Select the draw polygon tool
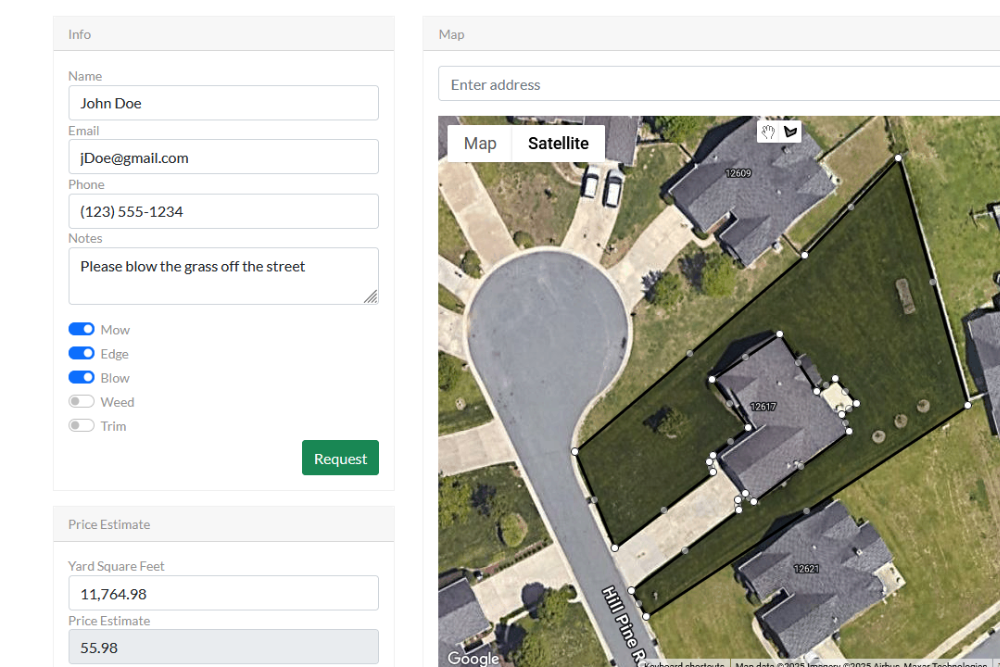This screenshot has width=1000, height=667. click(790, 132)
